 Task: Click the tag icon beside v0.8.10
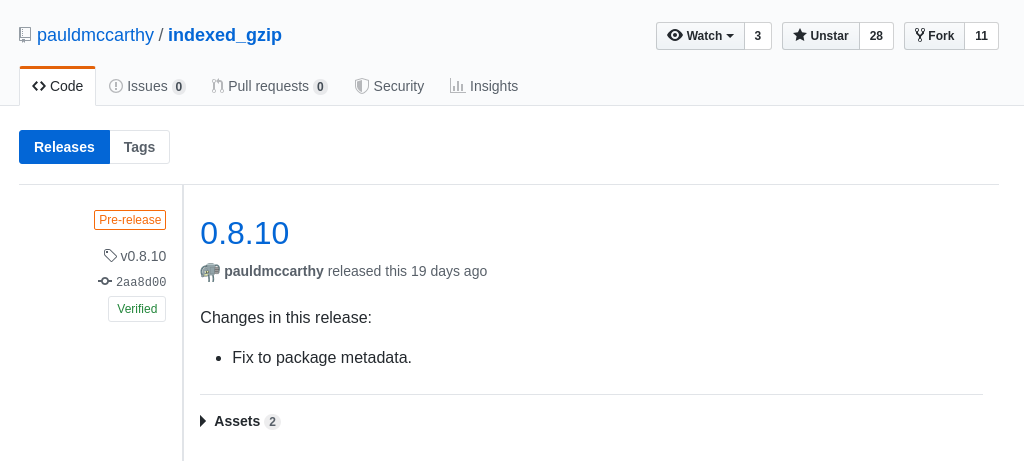(110, 255)
